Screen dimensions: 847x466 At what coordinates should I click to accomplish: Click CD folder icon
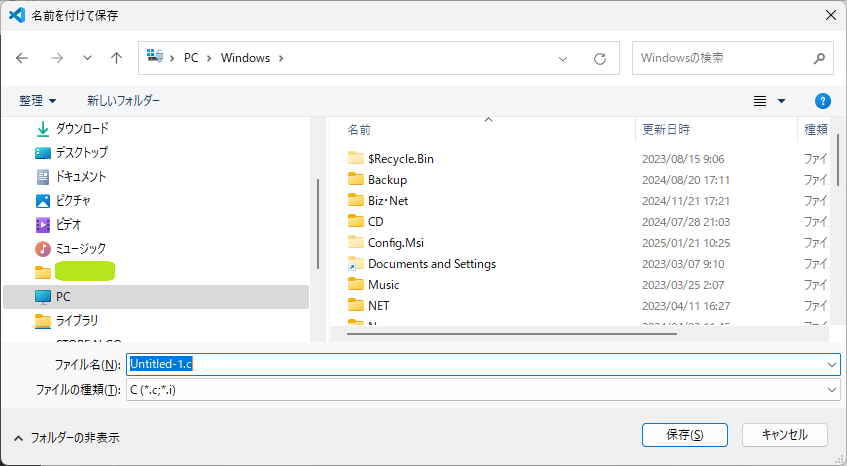(355, 221)
